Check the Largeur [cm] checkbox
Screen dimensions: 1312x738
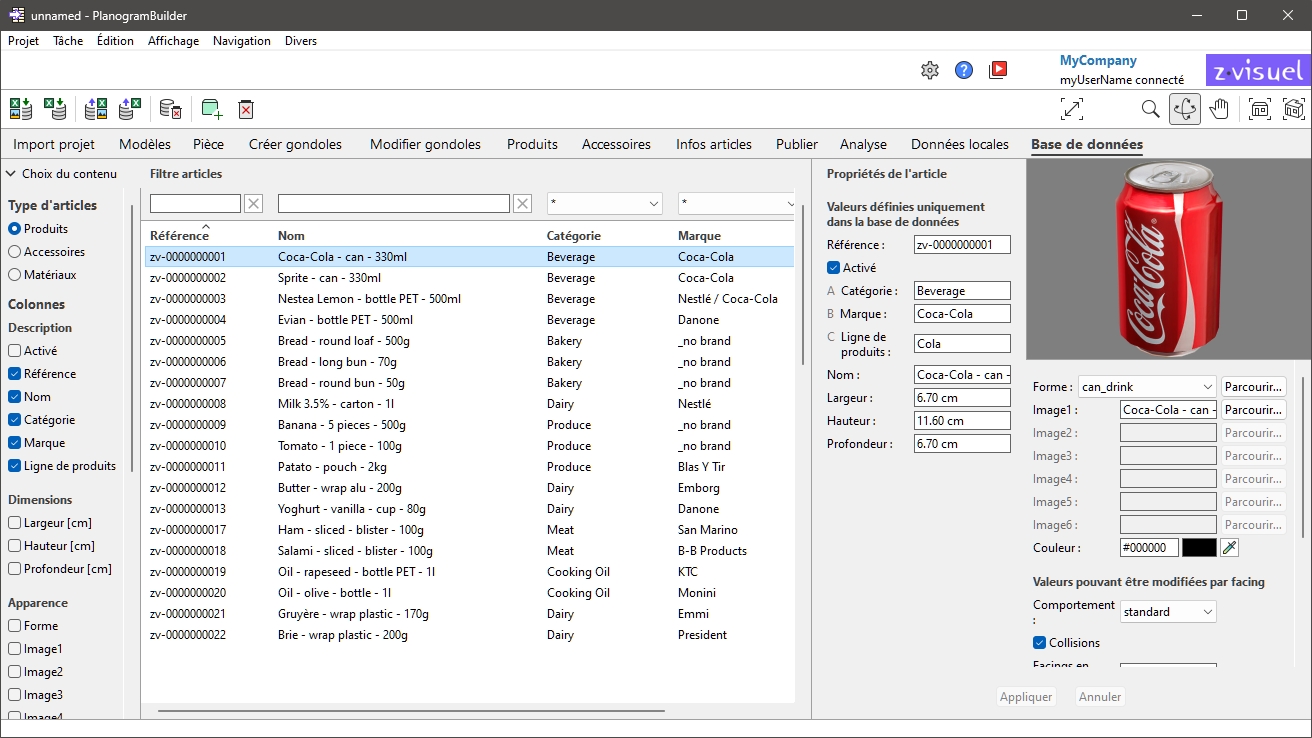pos(14,523)
